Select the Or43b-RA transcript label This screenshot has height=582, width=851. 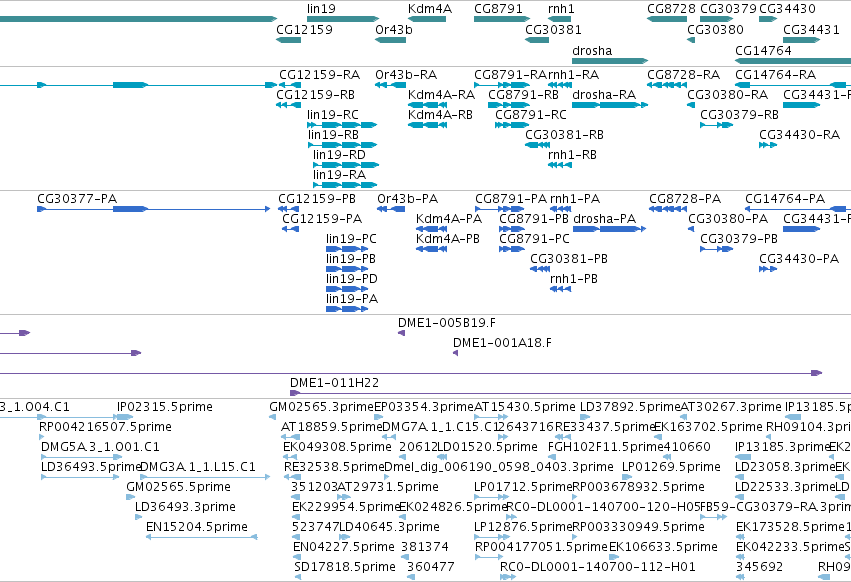(x=406, y=74)
